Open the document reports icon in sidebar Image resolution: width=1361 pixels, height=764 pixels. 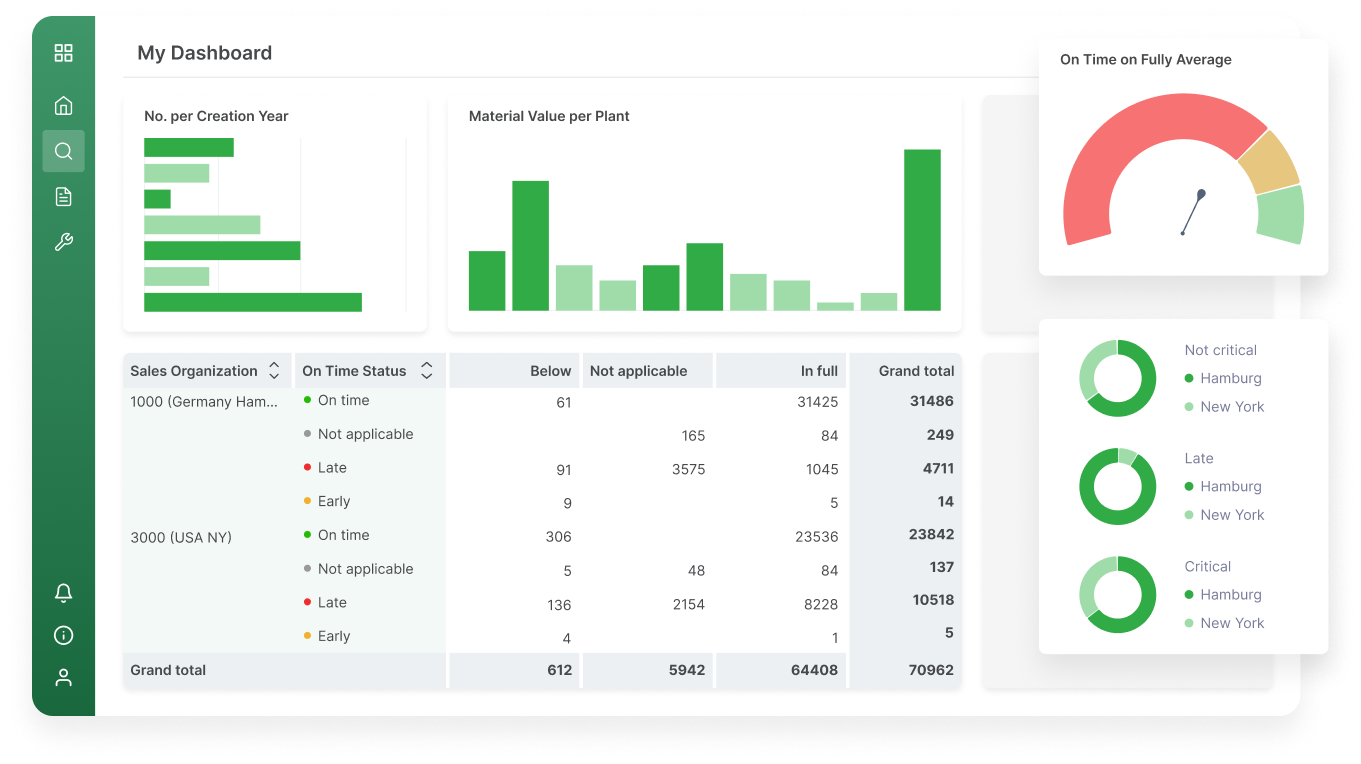pyautogui.click(x=63, y=197)
